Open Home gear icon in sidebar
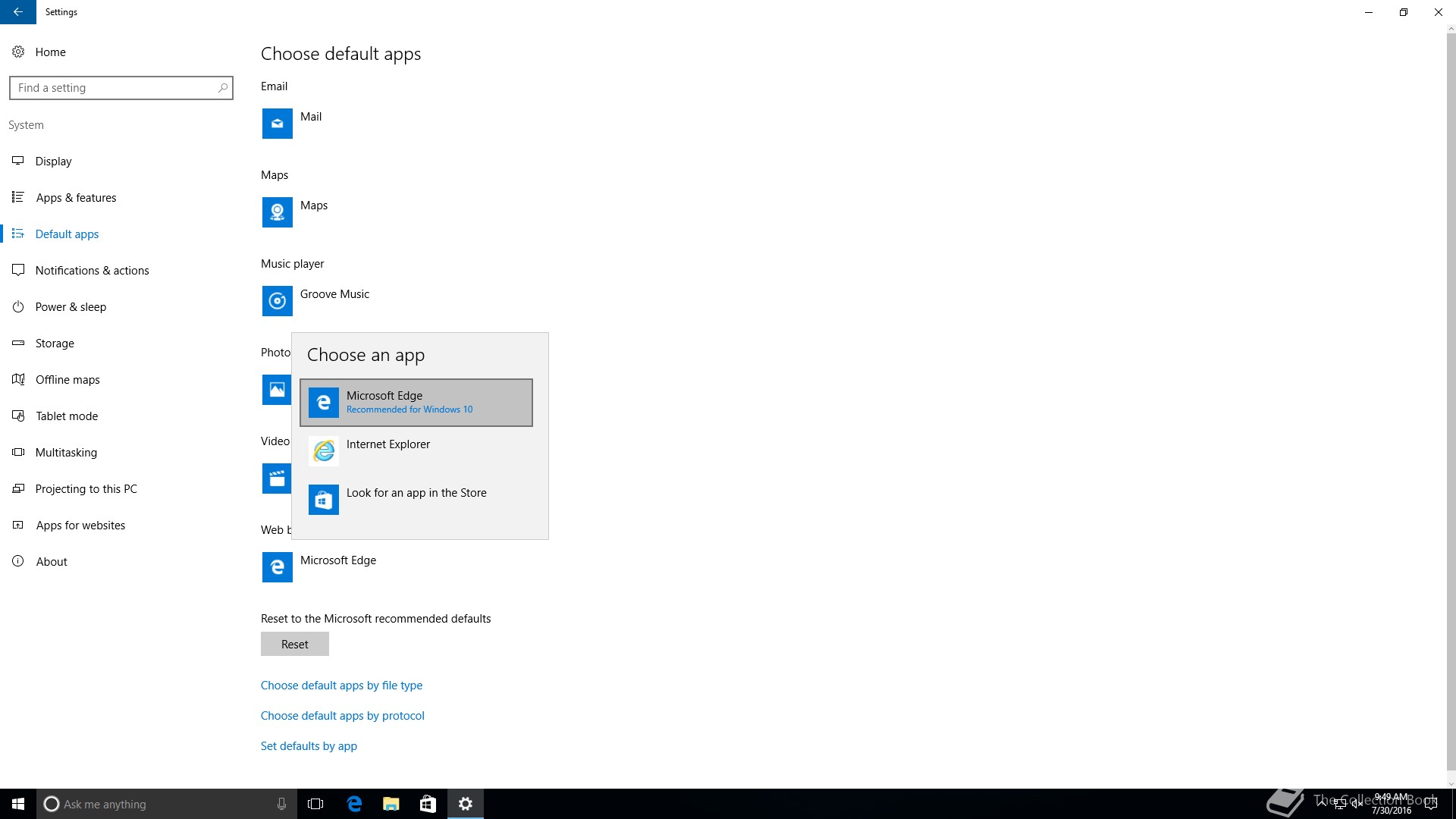The width and height of the screenshot is (1456, 819). [18, 52]
